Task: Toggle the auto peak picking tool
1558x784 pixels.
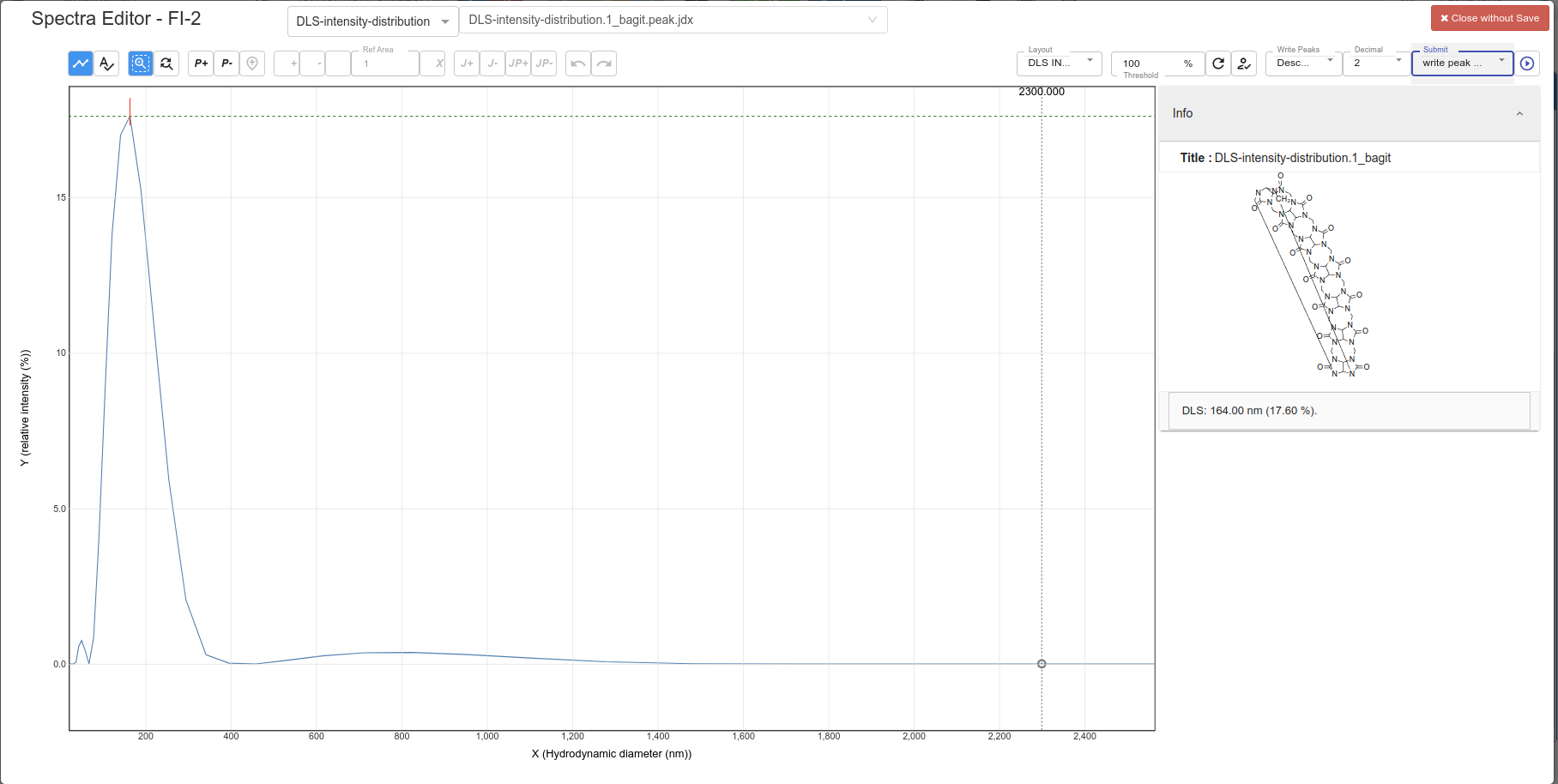Action: pyautogui.click(x=106, y=63)
